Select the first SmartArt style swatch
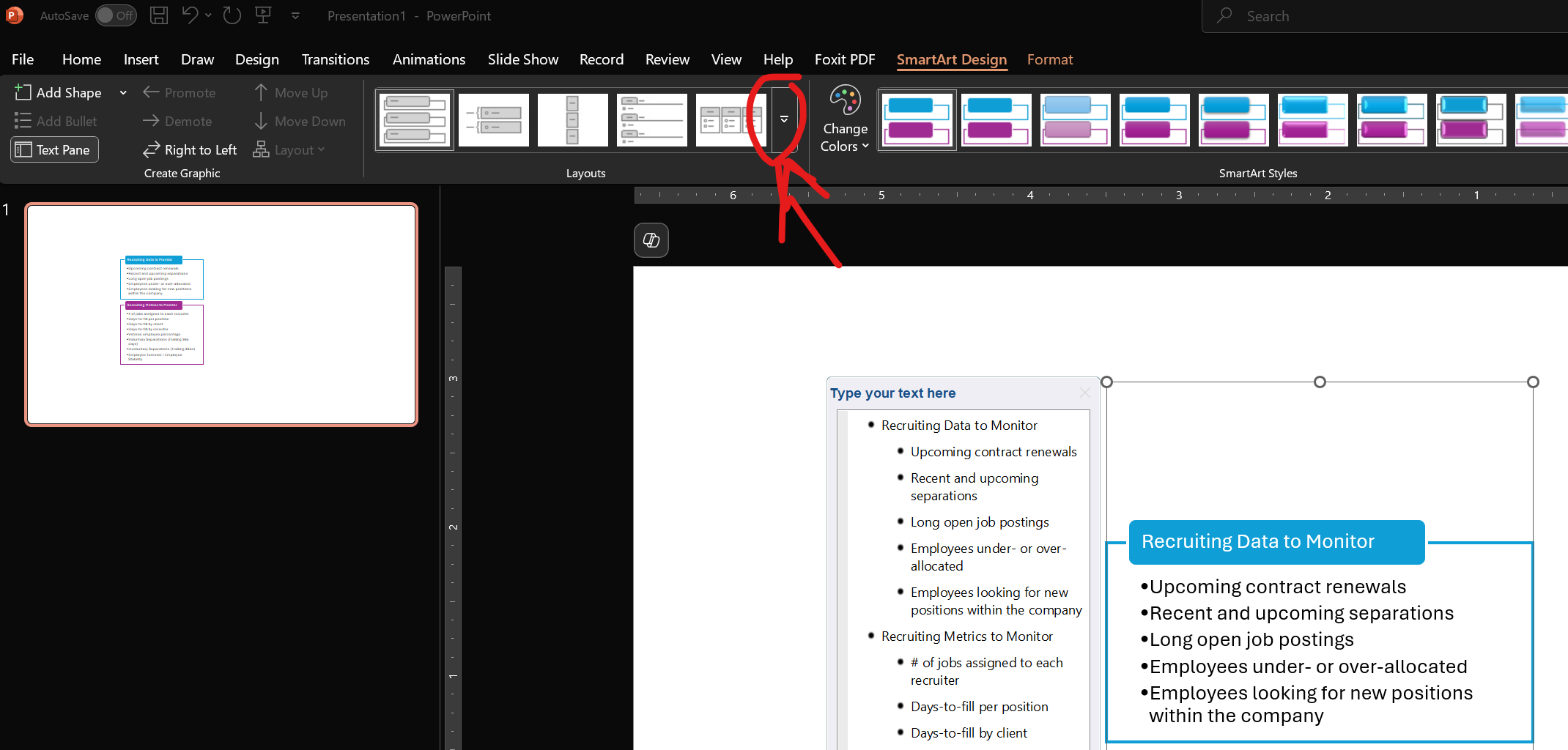1568x750 pixels. pos(917,120)
